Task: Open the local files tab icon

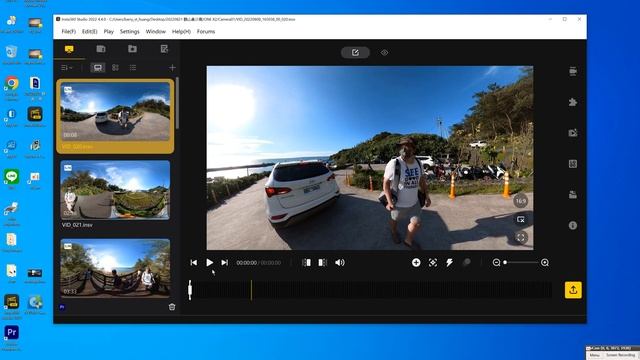Action: point(69,49)
